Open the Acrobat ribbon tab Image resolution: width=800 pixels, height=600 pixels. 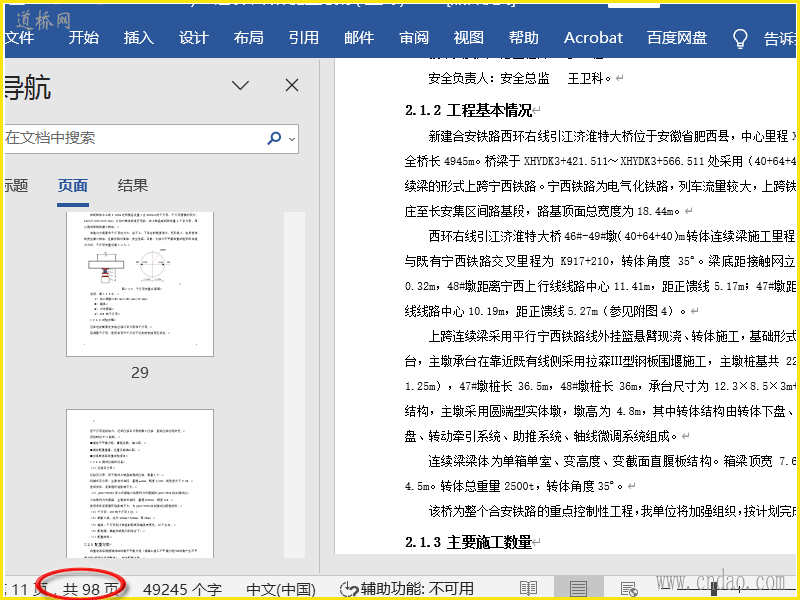tap(593, 38)
